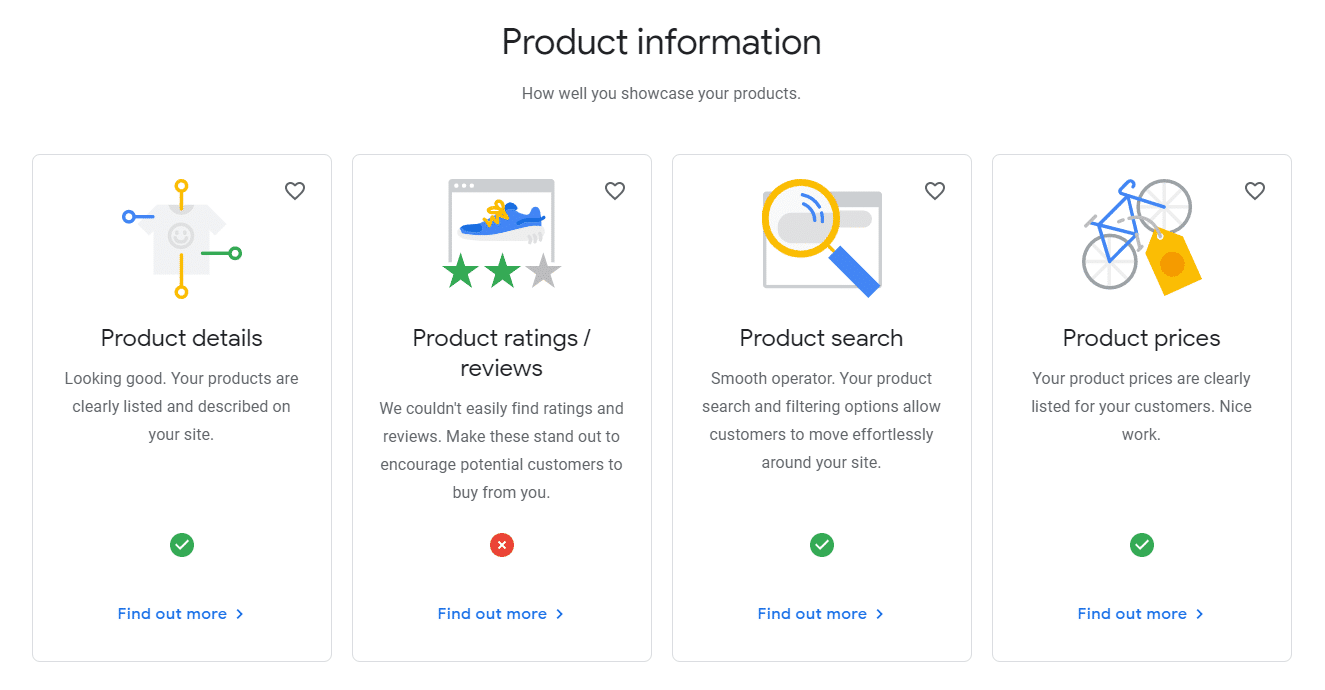Click the Product search card title

(x=822, y=338)
